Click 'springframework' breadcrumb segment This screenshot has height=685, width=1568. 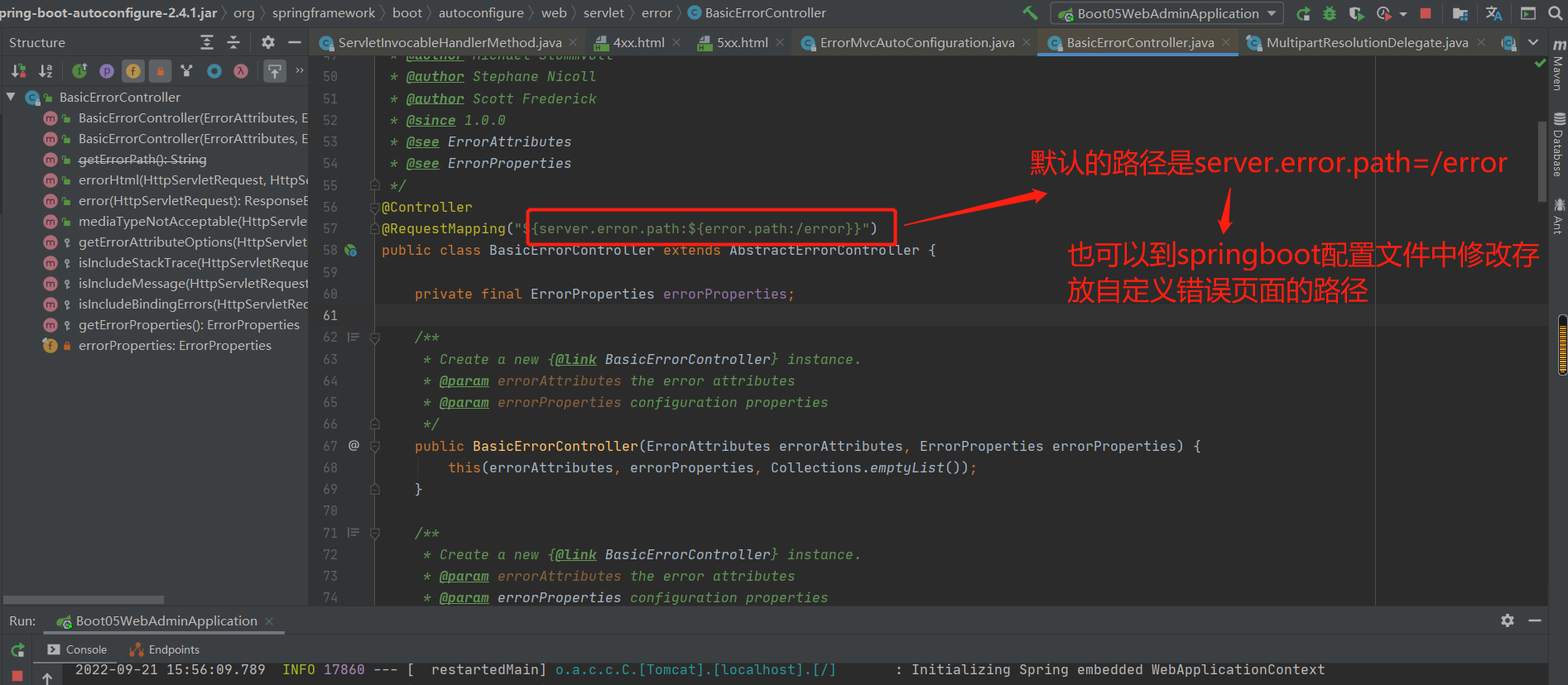[323, 12]
